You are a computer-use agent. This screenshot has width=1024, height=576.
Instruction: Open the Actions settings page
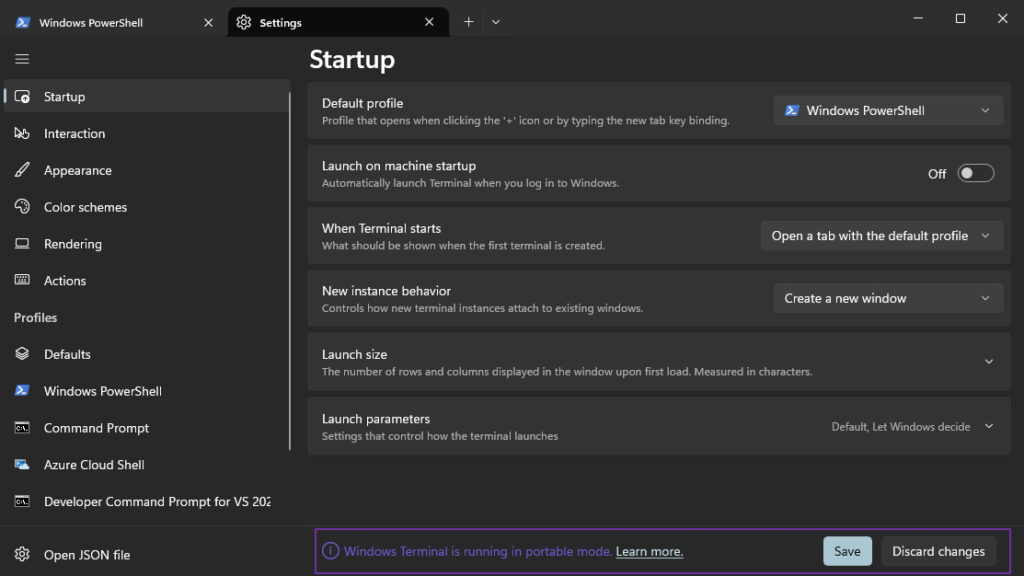(x=63, y=280)
